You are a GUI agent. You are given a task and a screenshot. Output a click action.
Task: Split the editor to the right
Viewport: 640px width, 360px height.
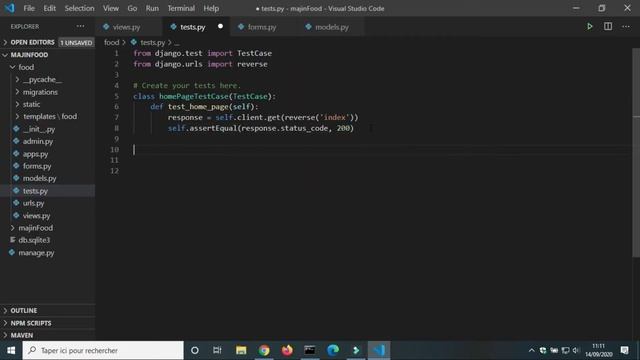pyautogui.click(x=608, y=27)
